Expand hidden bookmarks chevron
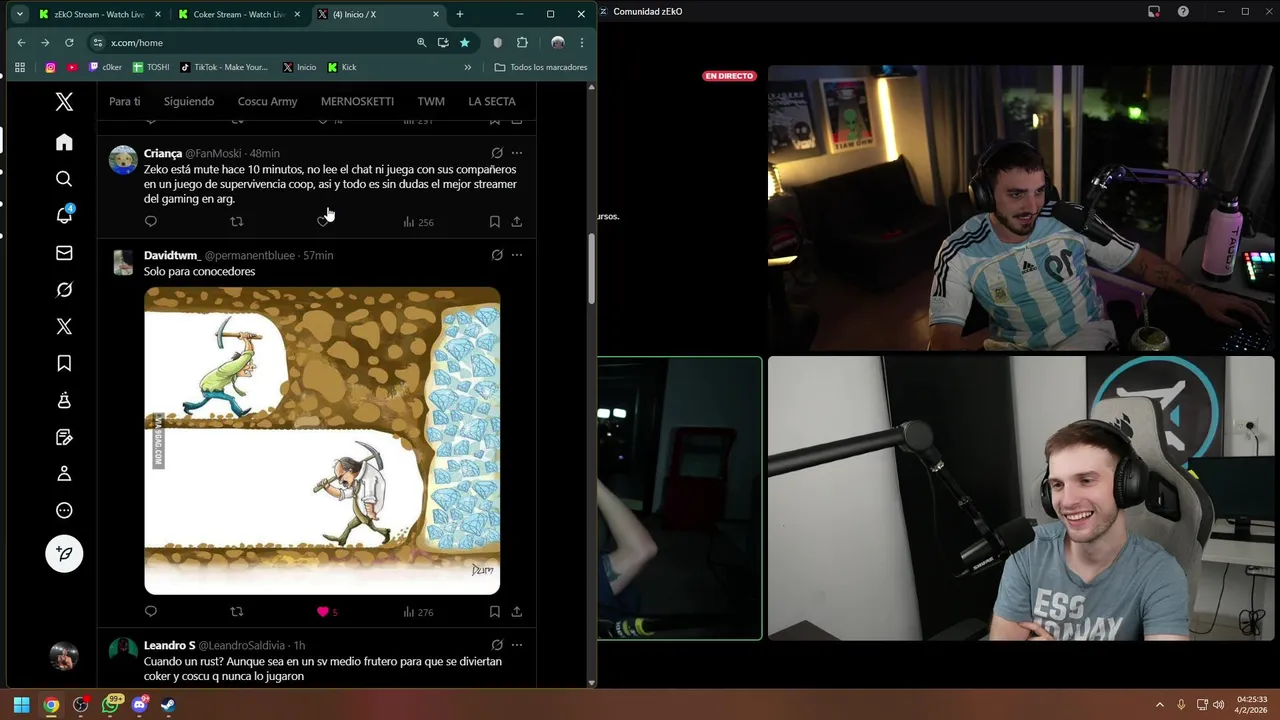 (467, 67)
